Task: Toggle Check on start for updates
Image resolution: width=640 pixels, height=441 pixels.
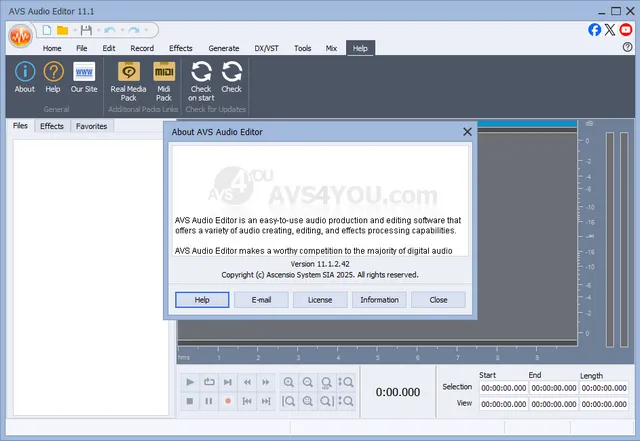Action: pos(201,82)
